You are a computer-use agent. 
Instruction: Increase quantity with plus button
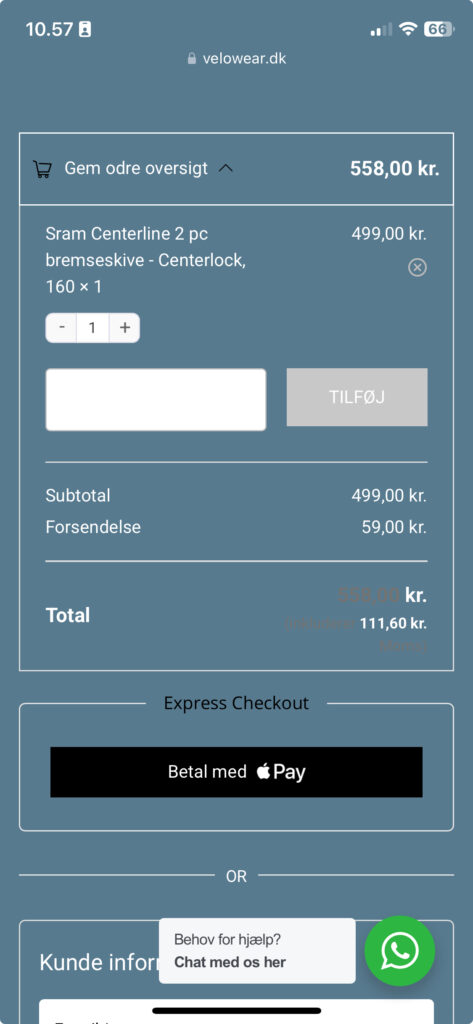pos(124,327)
